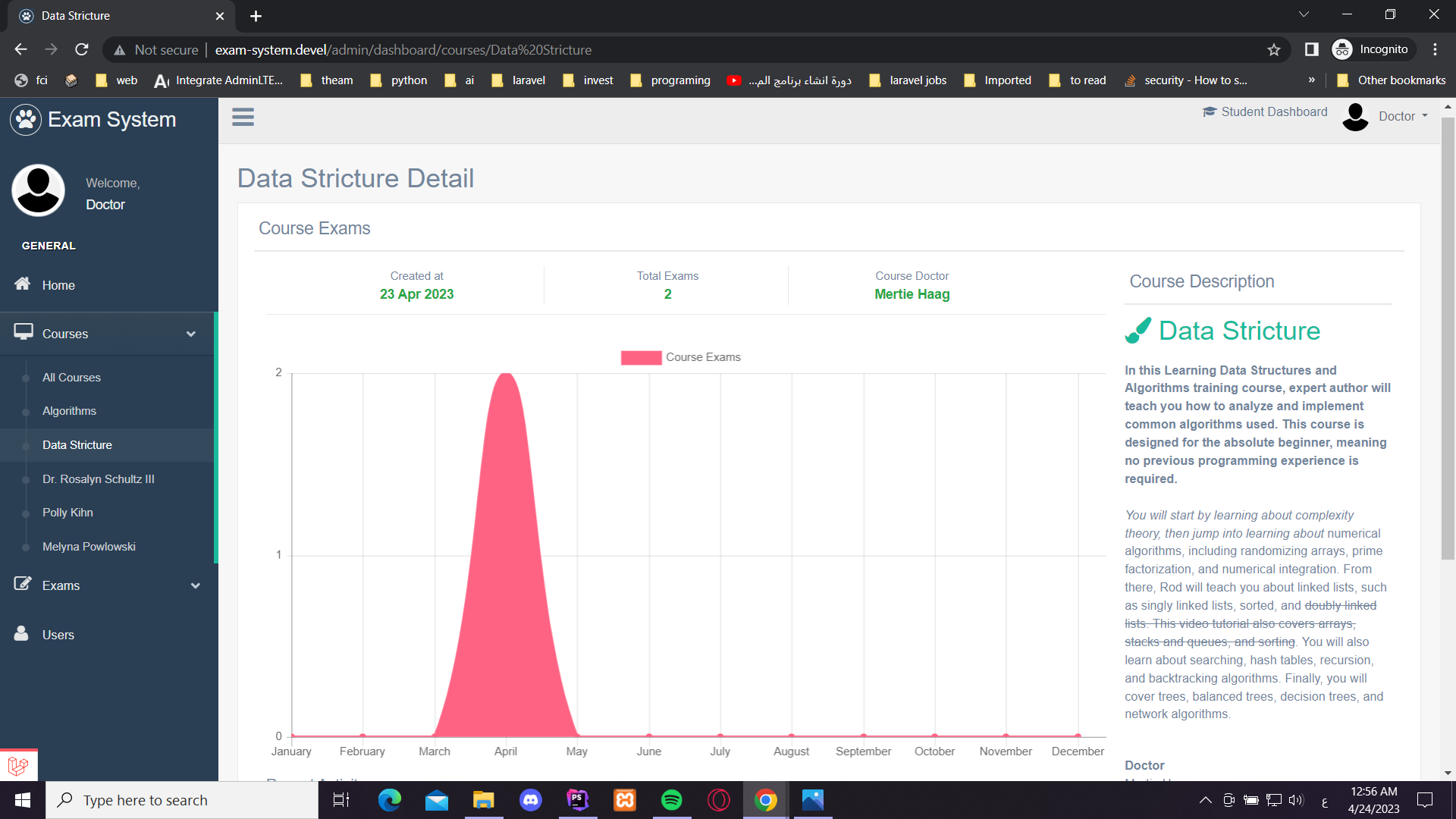1456x819 pixels.
Task: Open the taskbar clock and date
Action: coord(1373,800)
